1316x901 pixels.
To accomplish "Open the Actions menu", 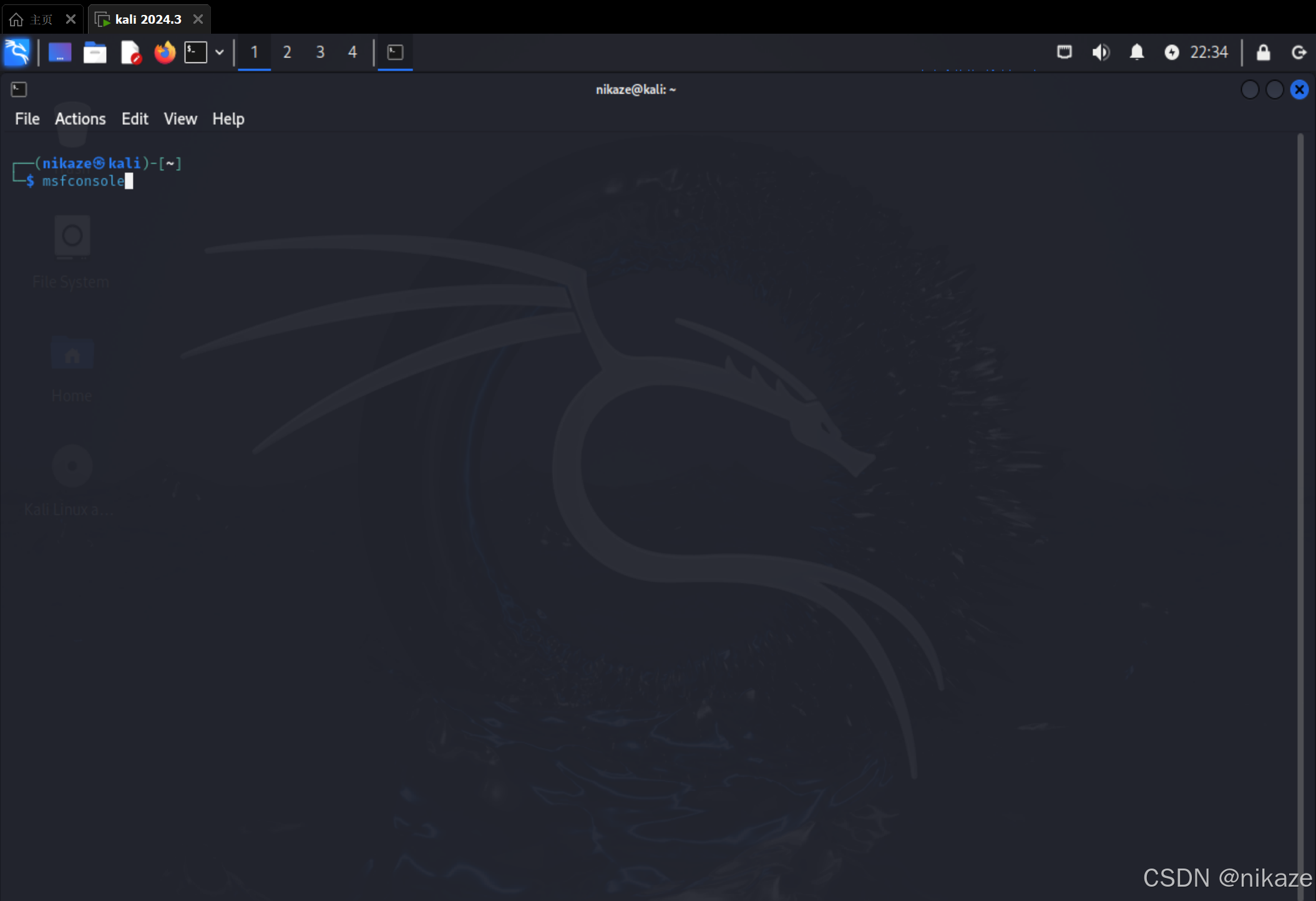I will [80, 119].
